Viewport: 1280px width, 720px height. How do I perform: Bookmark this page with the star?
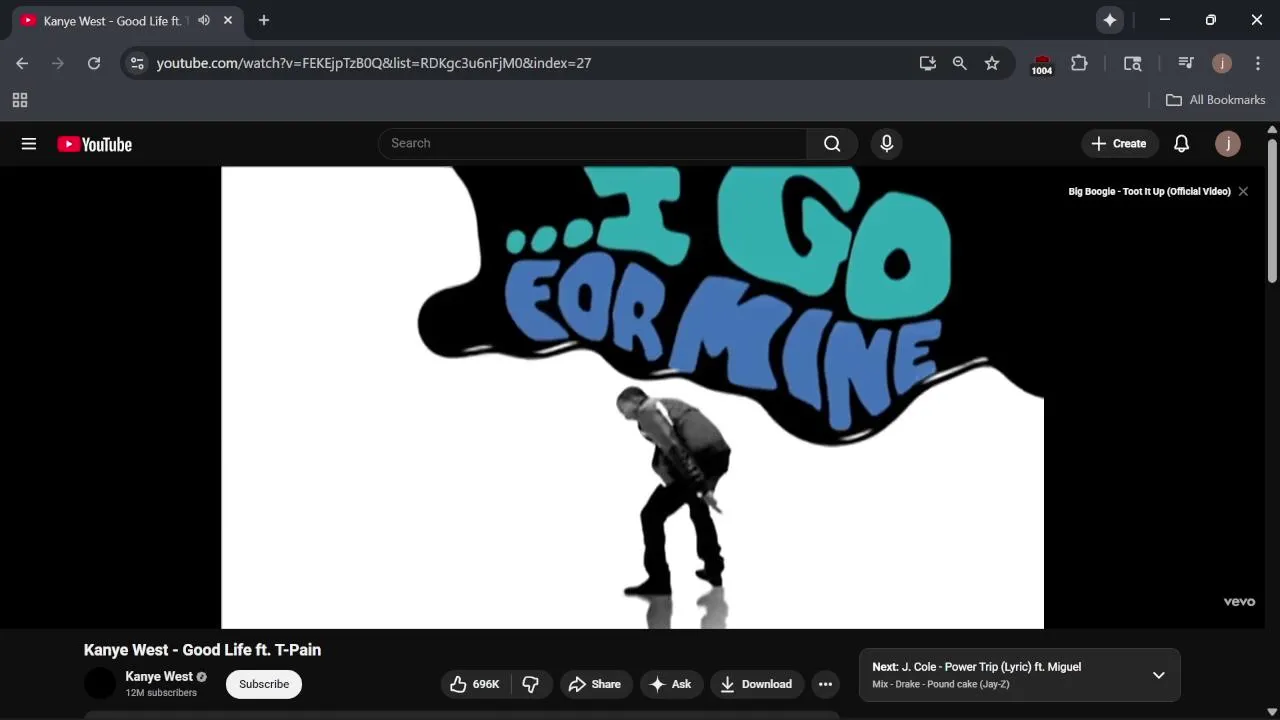[x=992, y=63]
